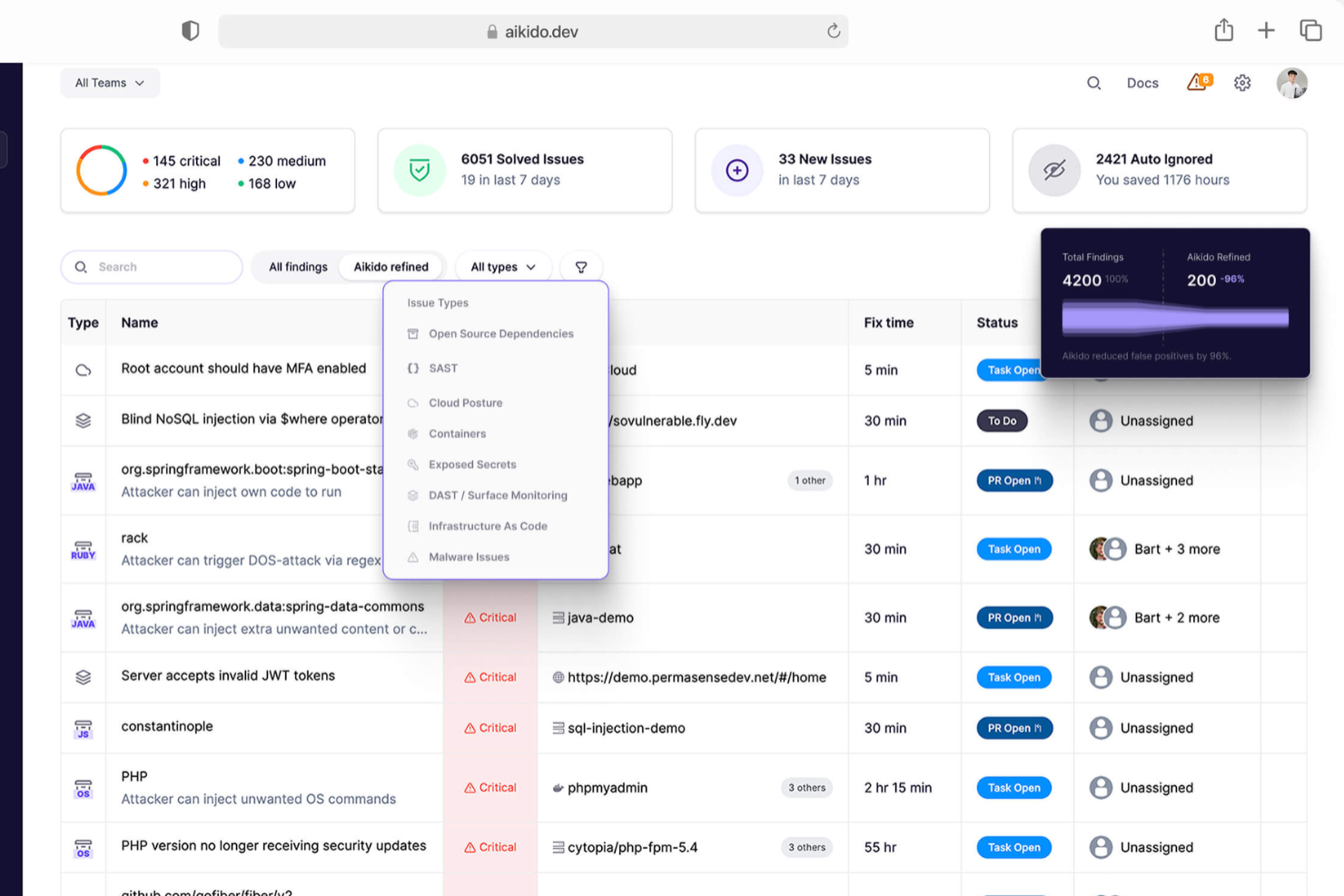Open the Docs page

[1141, 83]
